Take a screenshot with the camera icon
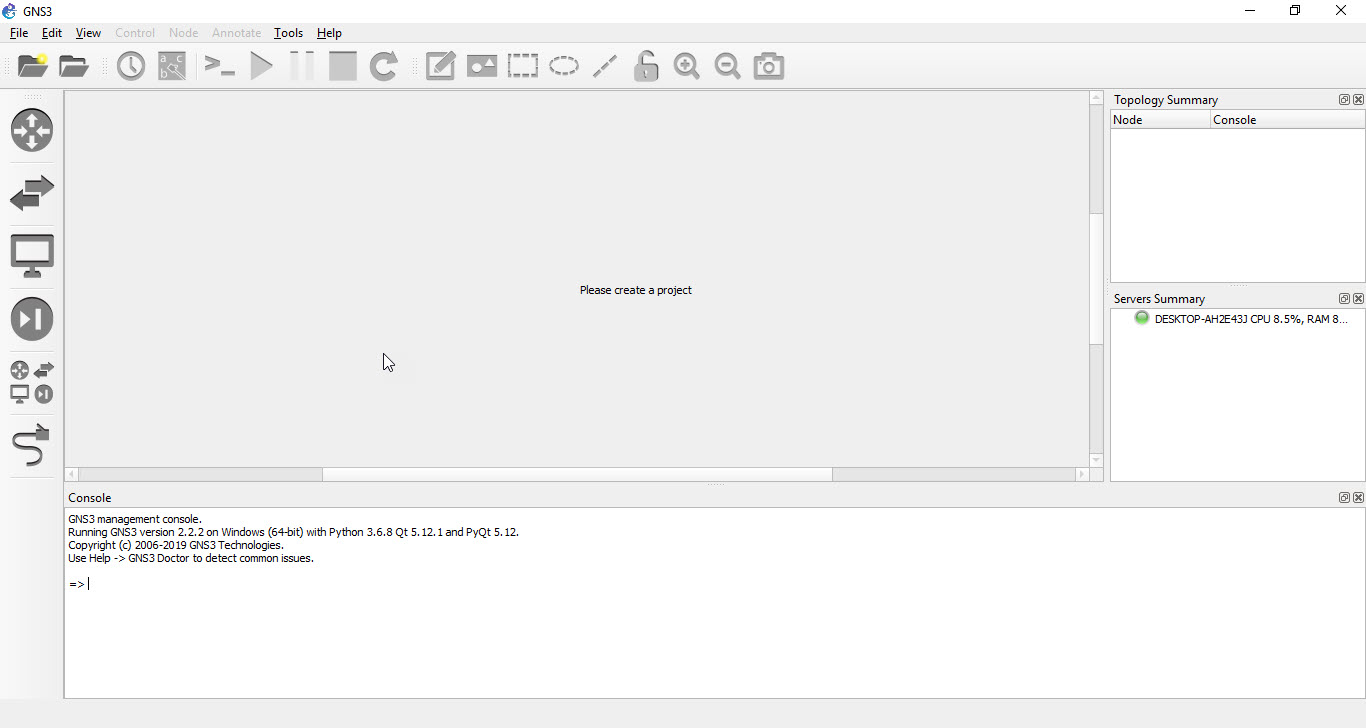The height and width of the screenshot is (728, 1366). [769, 66]
